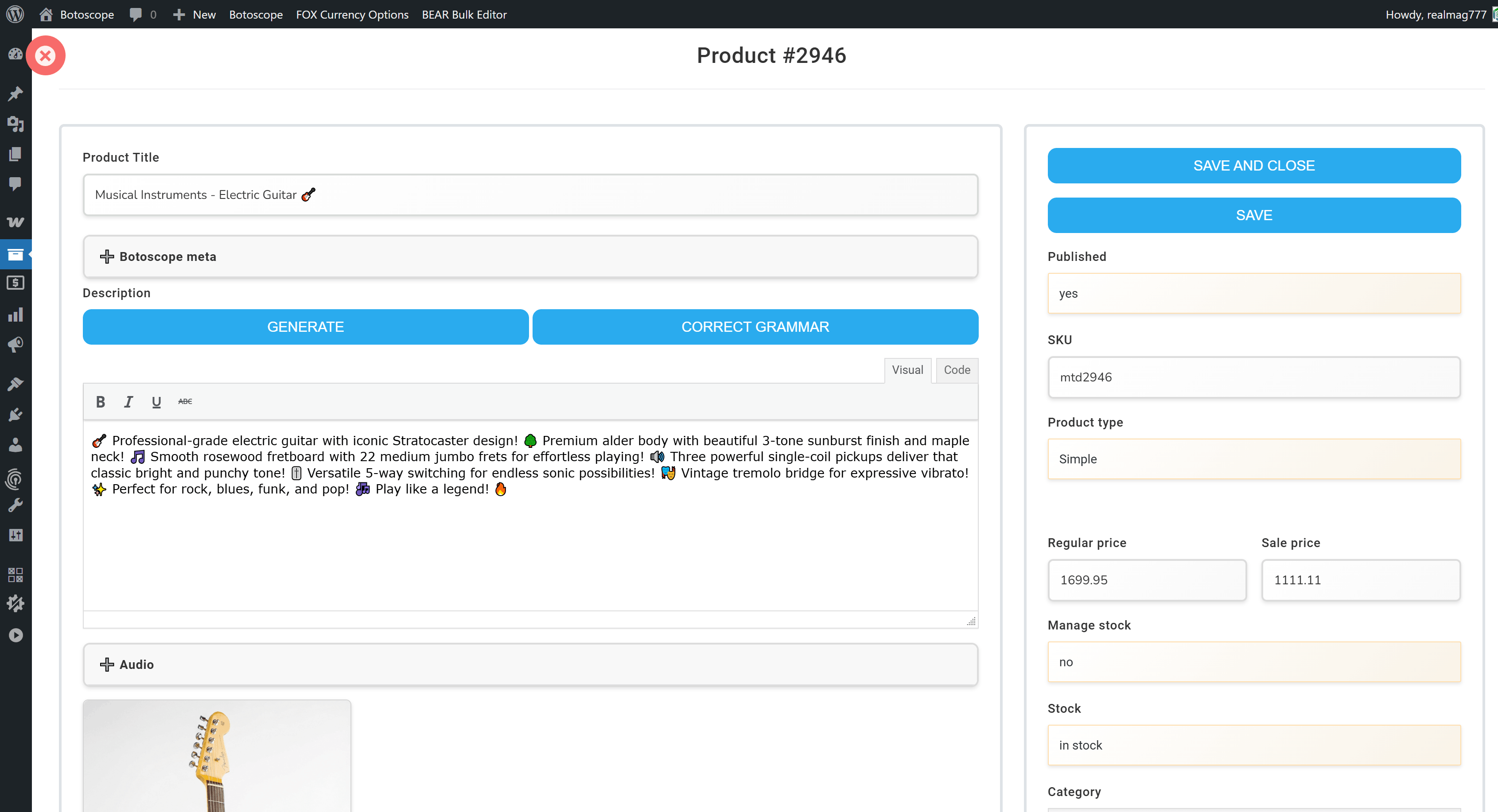
Task: Apply underline formatting button
Action: (156, 402)
